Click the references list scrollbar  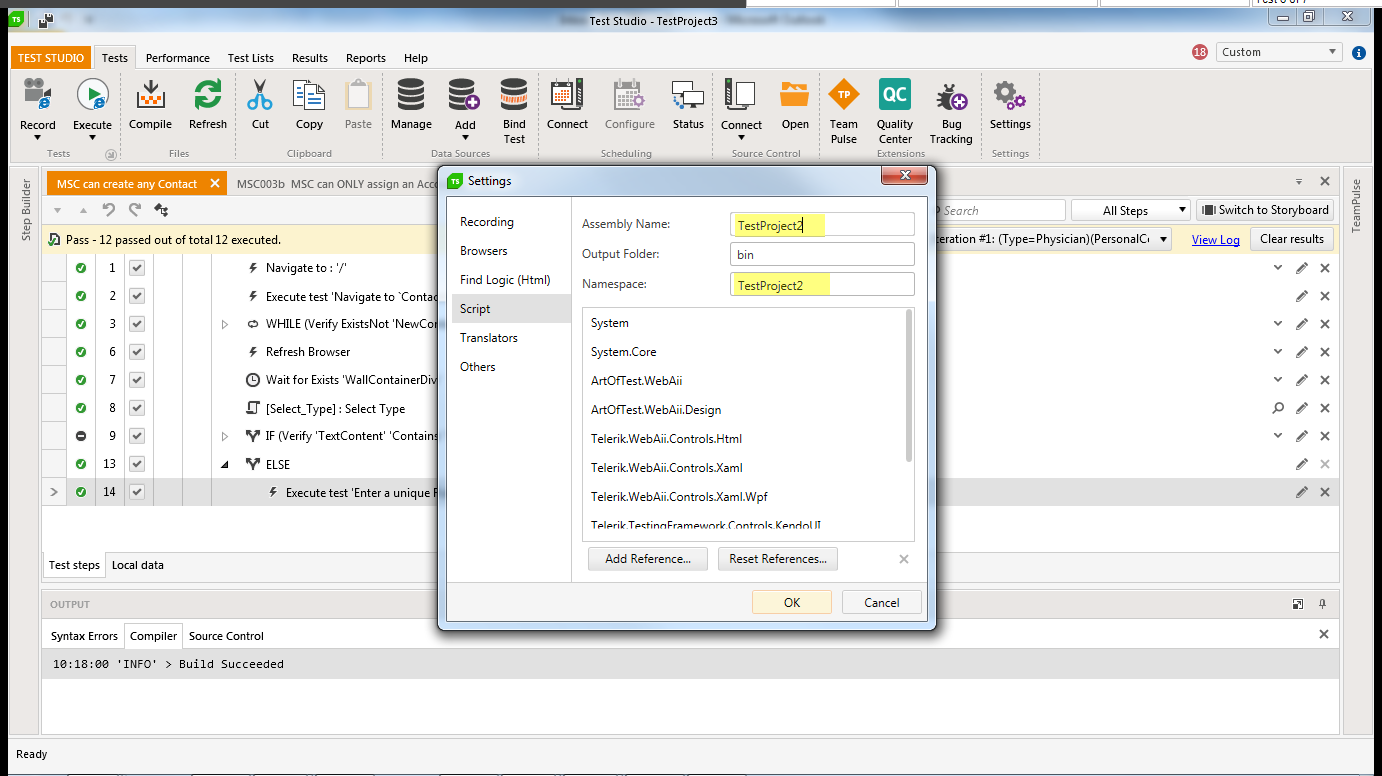click(x=909, y=385)
